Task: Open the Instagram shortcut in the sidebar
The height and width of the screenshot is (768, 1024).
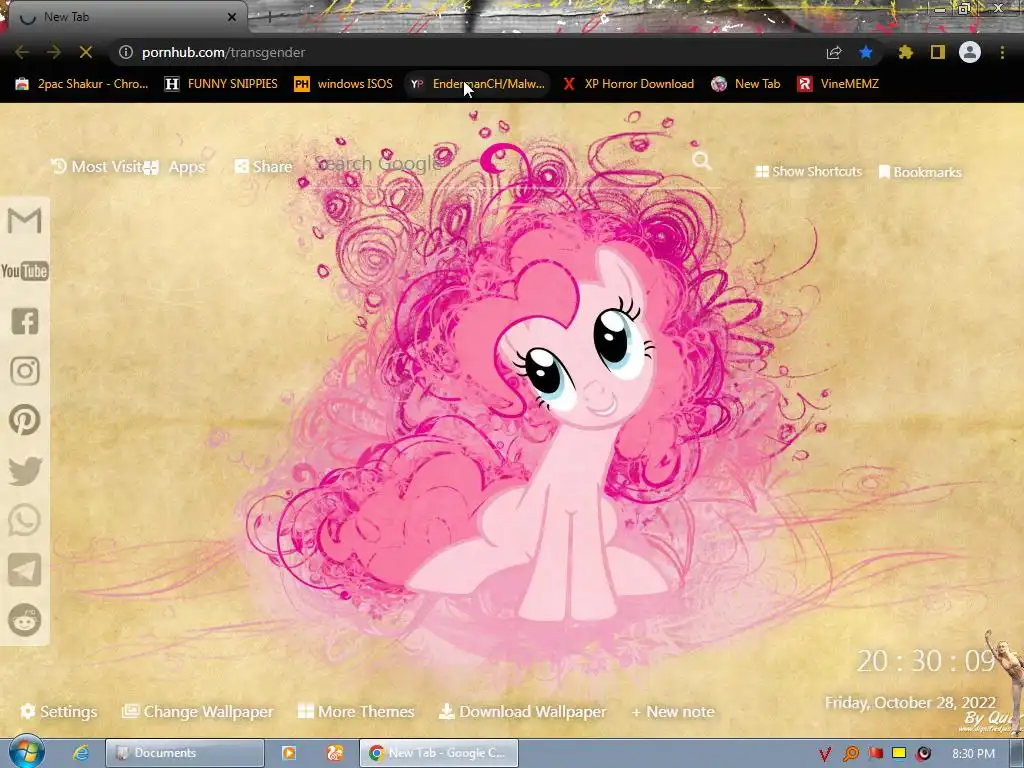Action: pos(25,371)
